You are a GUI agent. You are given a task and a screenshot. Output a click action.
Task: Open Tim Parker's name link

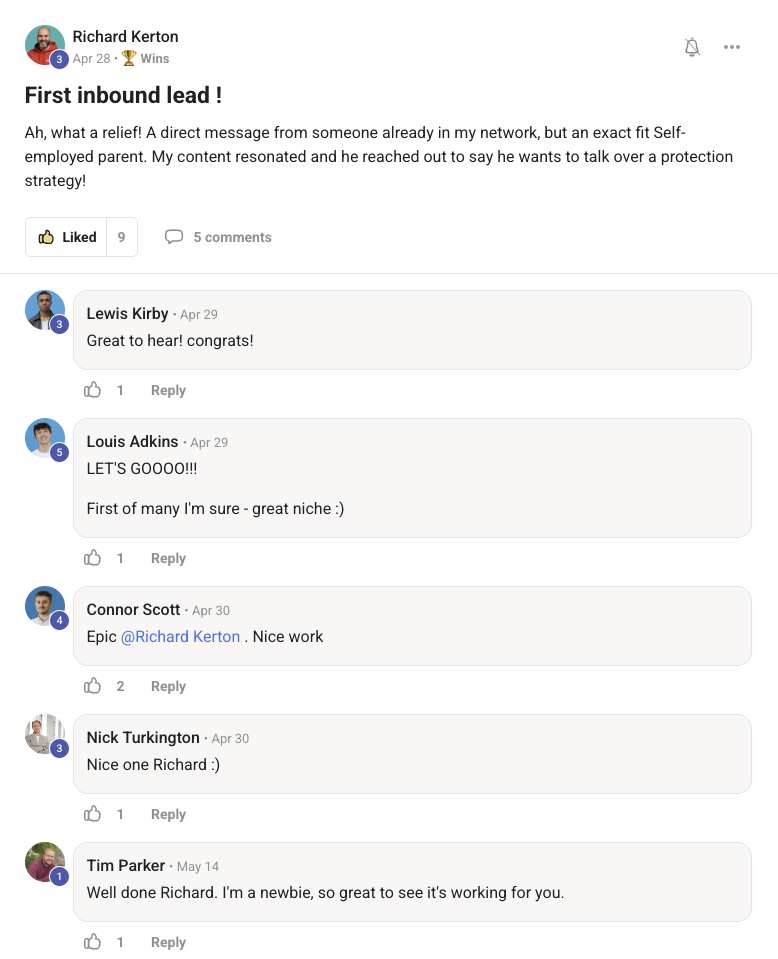coord(126,865)
